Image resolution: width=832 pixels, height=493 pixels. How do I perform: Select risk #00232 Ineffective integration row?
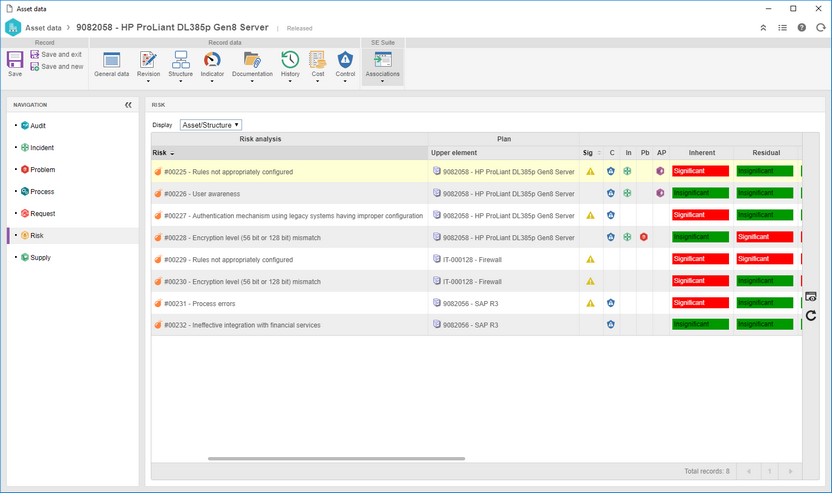[242, 325]
